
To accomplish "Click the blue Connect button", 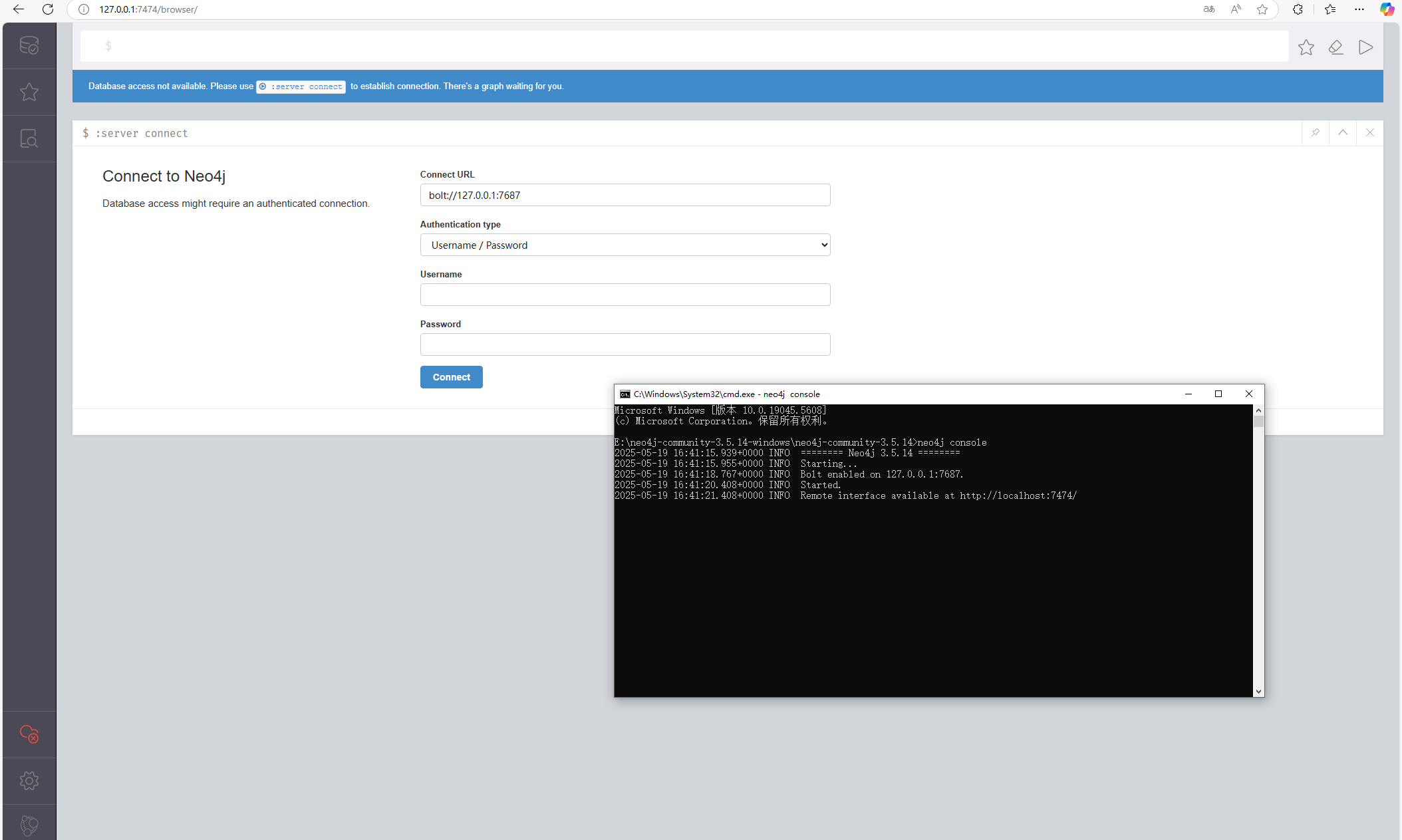I will [452, 377].
